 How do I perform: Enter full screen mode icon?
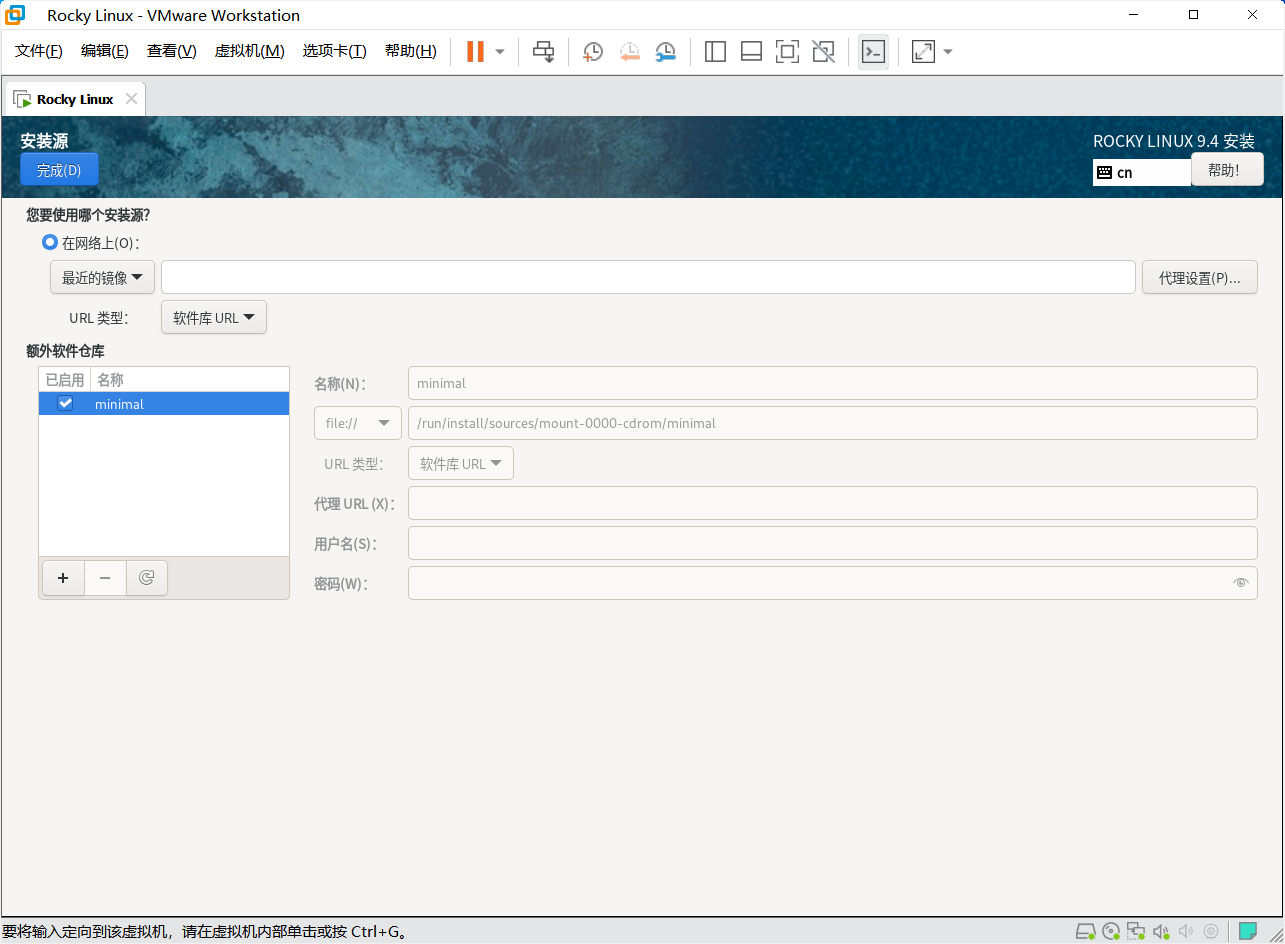coord(787,52)
